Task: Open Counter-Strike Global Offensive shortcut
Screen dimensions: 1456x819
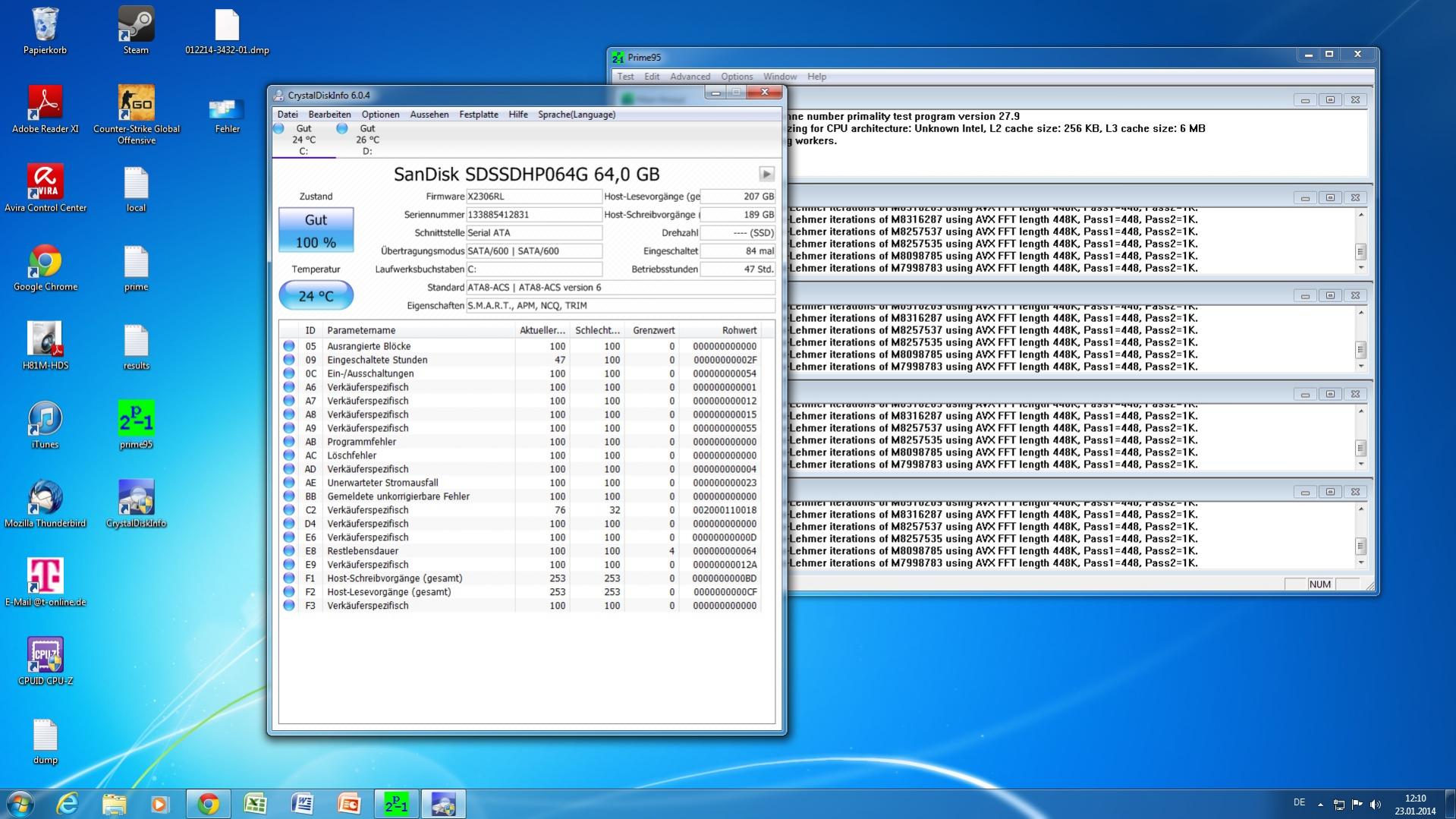Action: (137, 114)
